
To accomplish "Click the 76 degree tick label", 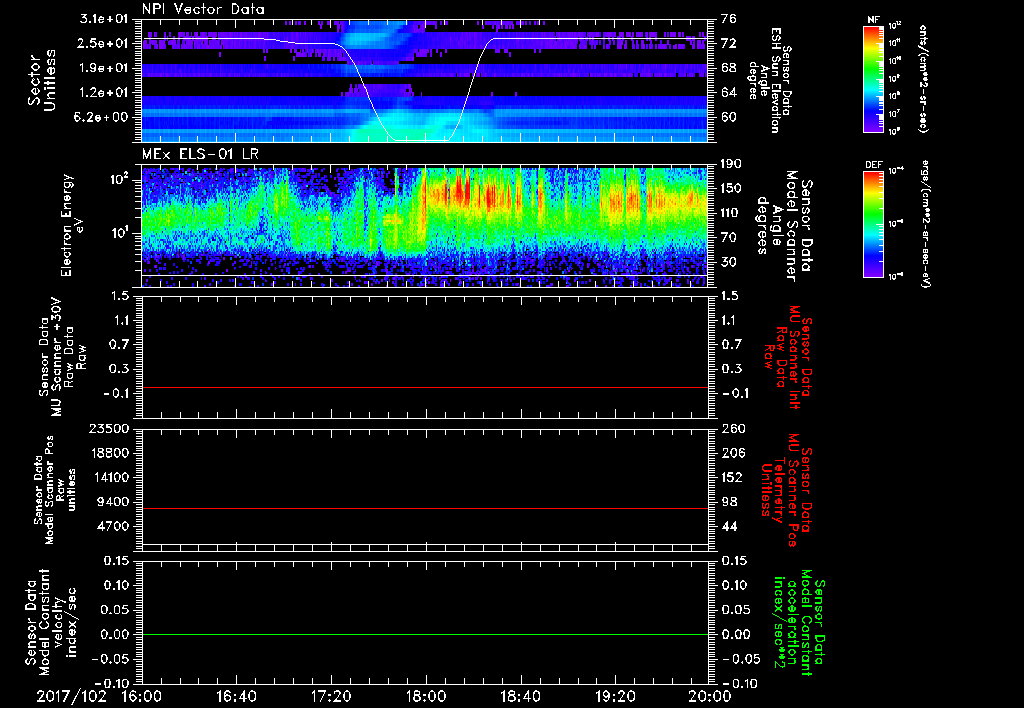I will tap(729, 19).
